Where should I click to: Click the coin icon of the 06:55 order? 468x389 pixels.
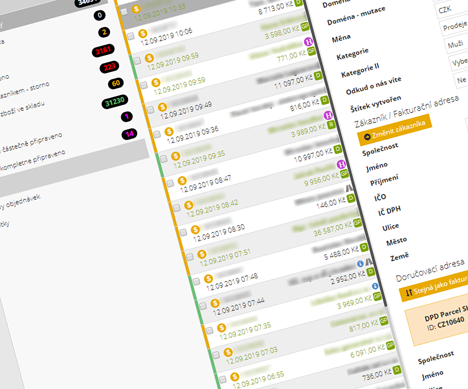point(235,377)
